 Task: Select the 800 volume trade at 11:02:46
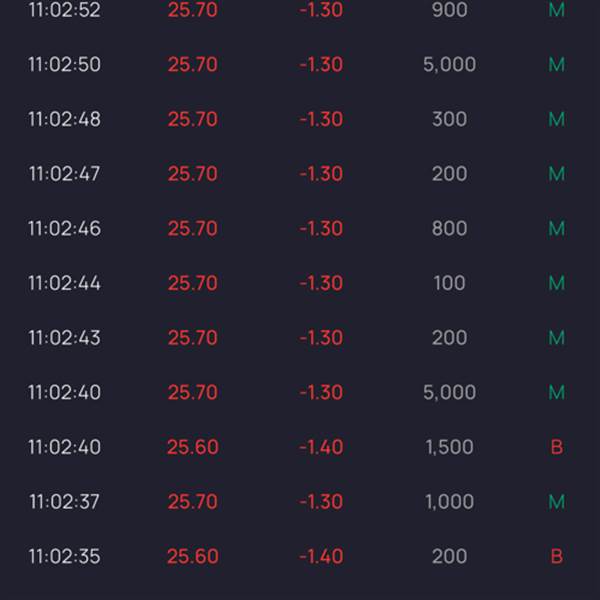click(x=300, y=228)
